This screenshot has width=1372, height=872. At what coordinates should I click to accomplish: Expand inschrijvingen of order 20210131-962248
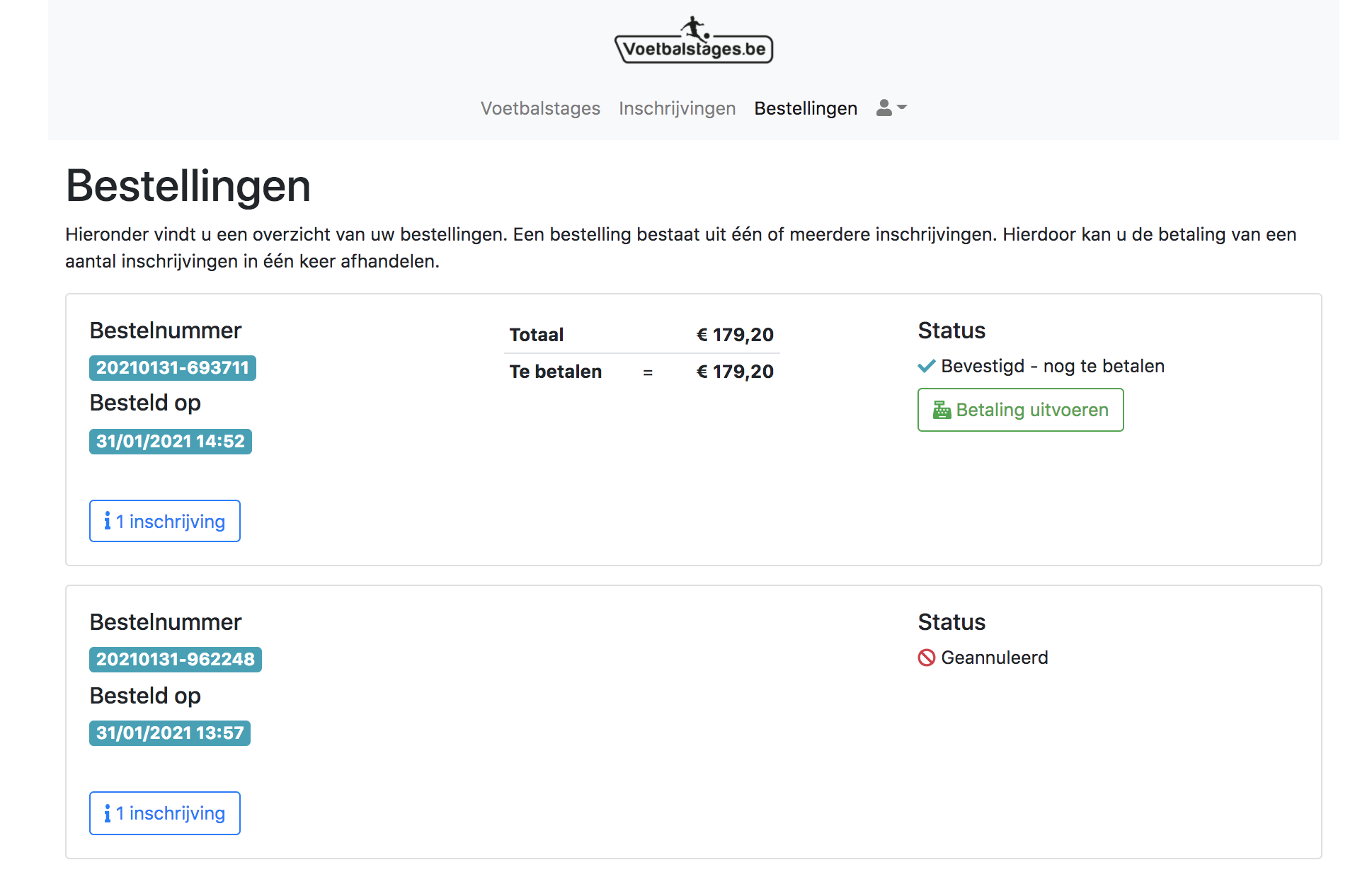tap(164, 813)
